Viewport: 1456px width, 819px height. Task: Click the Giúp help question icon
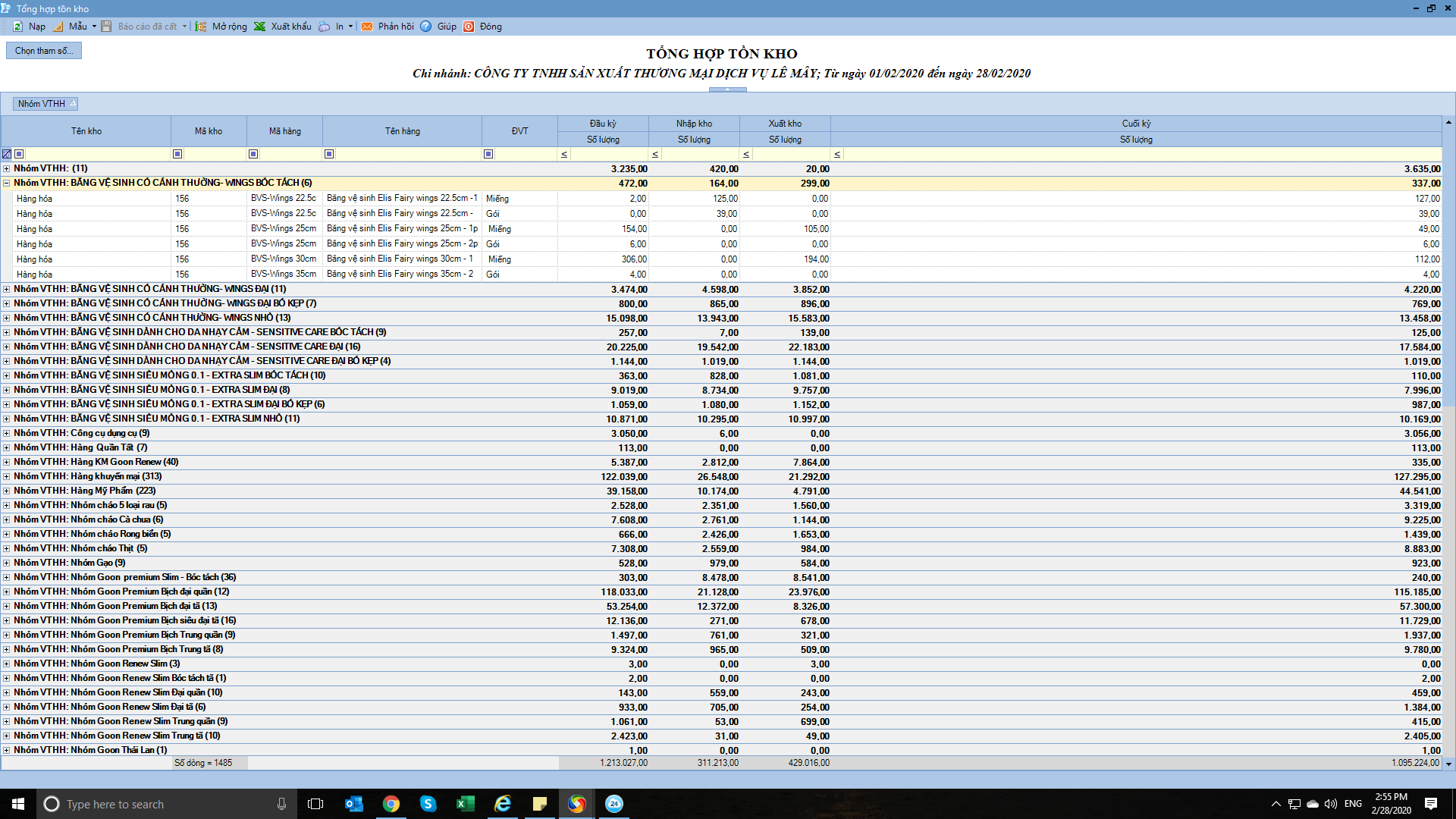click(426, 27)
